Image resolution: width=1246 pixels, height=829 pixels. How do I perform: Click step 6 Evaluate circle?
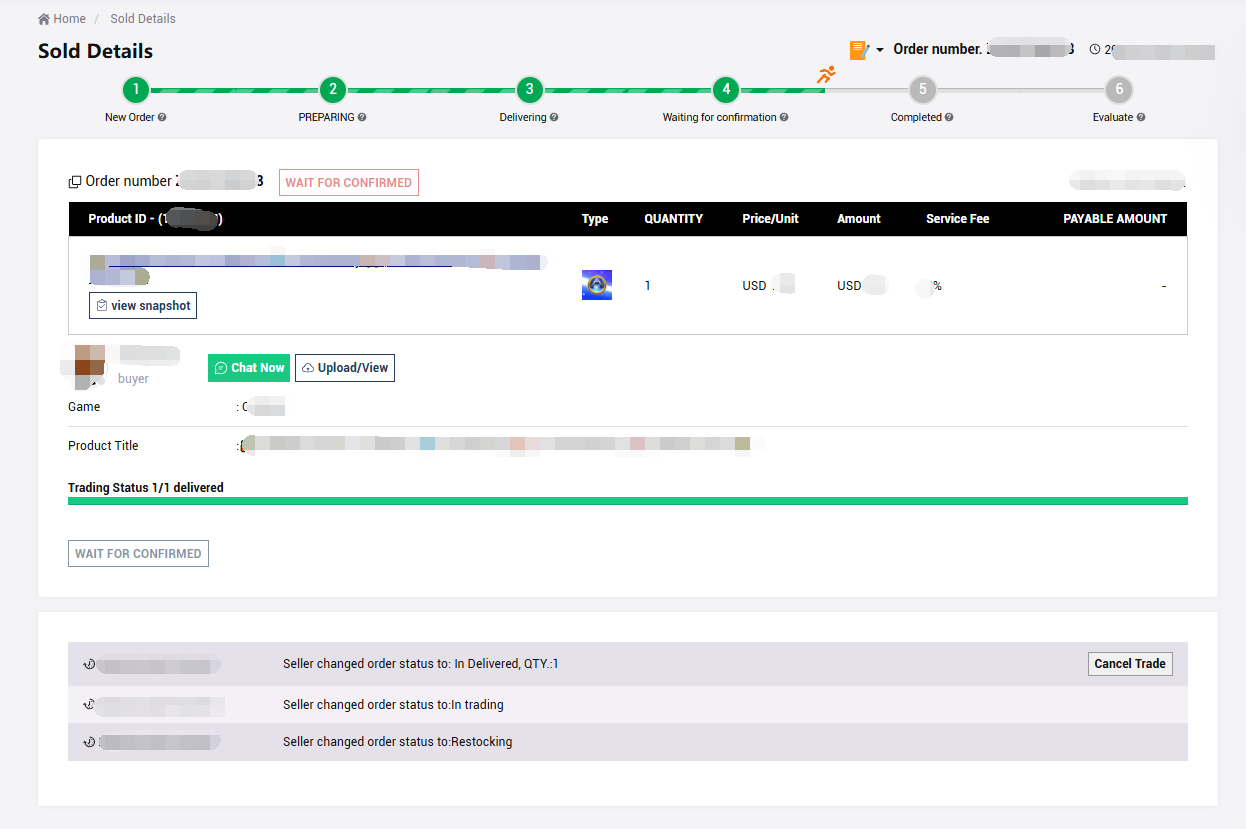pos(1119,90)
